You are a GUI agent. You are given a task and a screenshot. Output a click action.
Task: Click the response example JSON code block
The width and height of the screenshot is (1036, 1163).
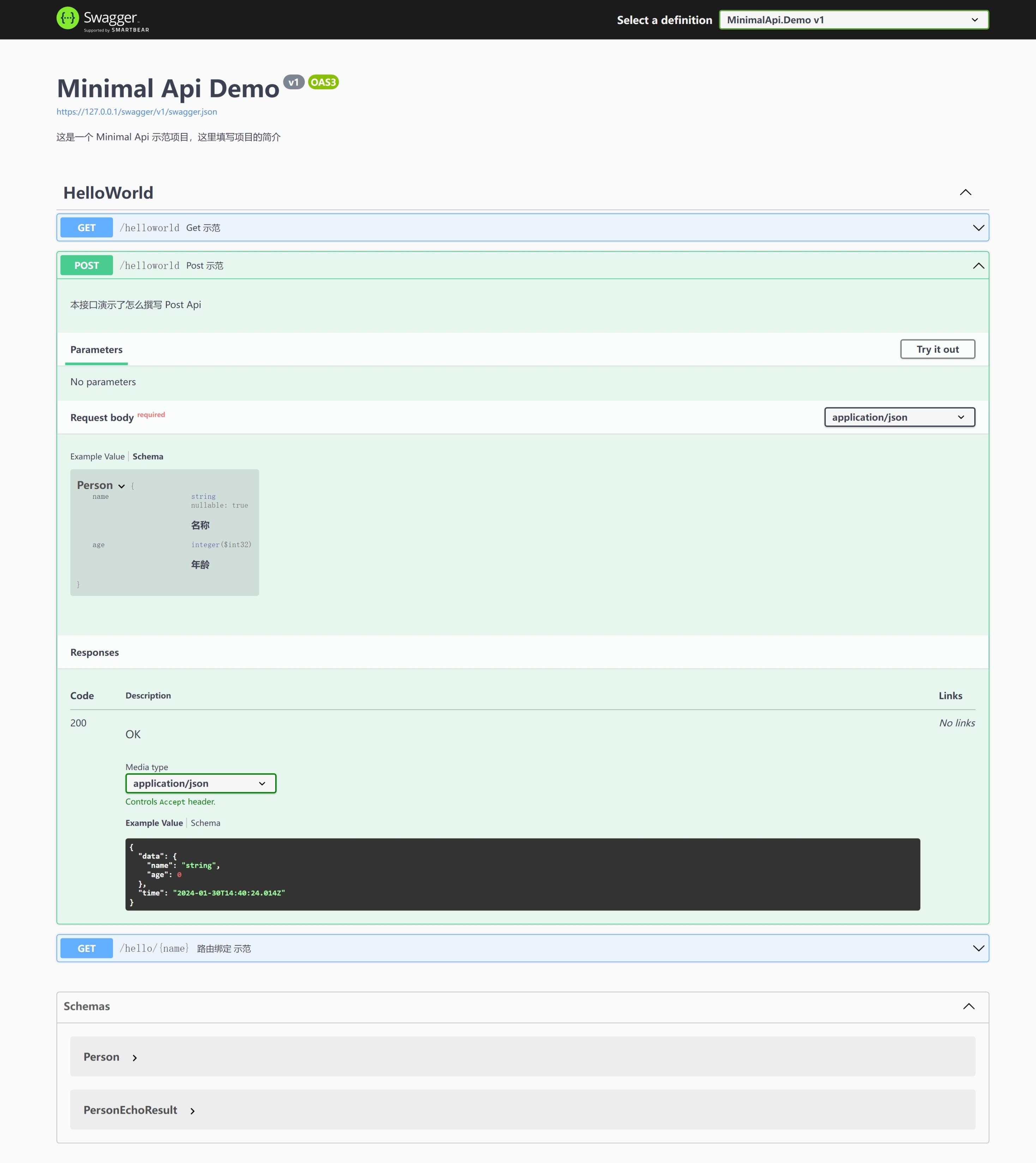point(522,874)
